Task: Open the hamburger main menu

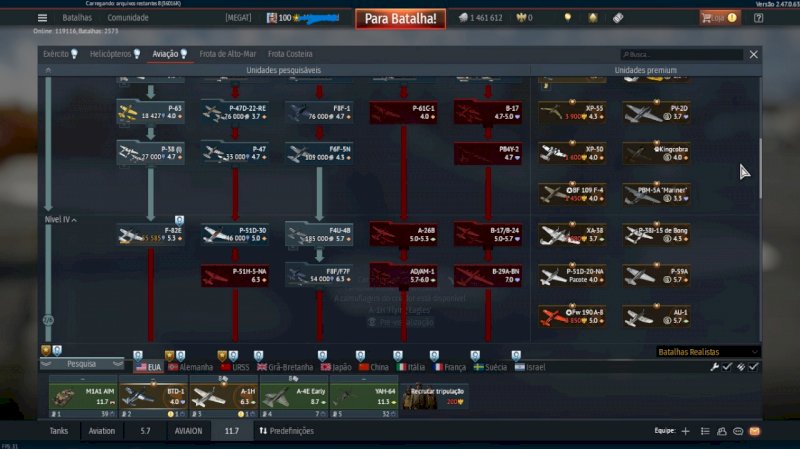Action: [x=42, y=18]
